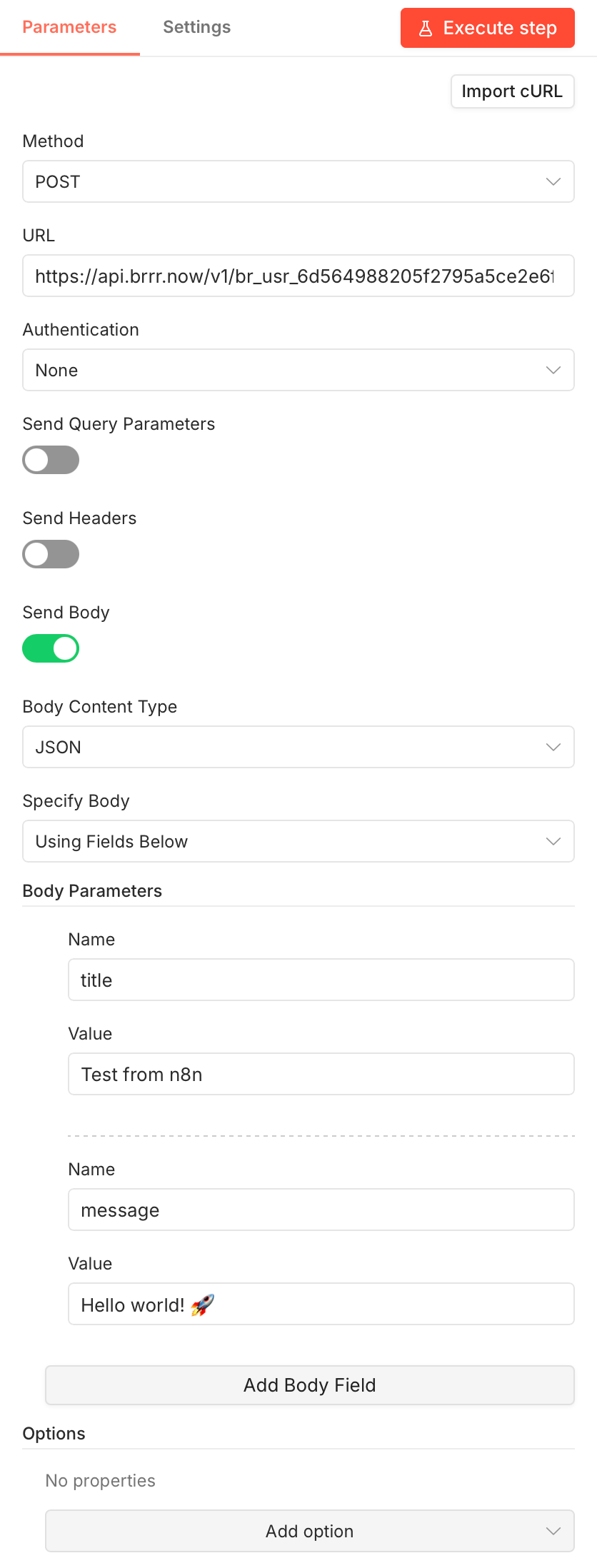
Task: Open the Body Content Type dropdown
Action: tap(298, 747)
